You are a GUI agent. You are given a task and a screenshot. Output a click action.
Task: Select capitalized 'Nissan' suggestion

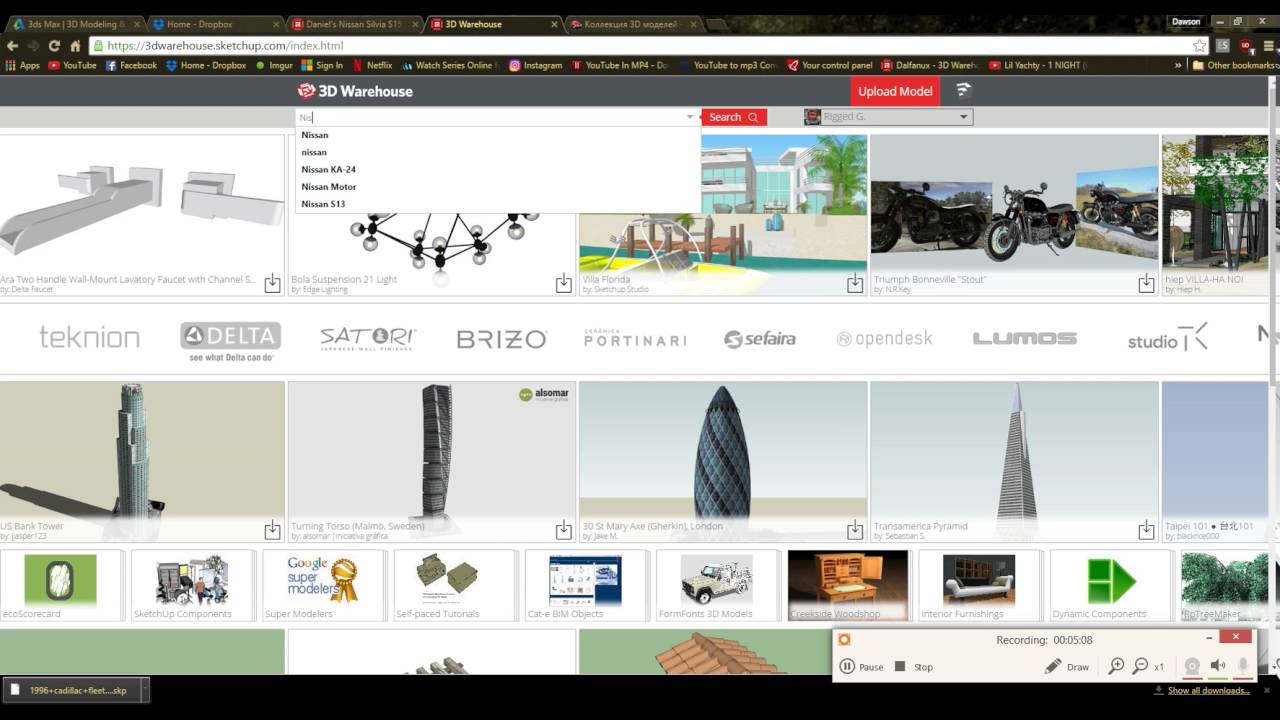tap(315, 135)
